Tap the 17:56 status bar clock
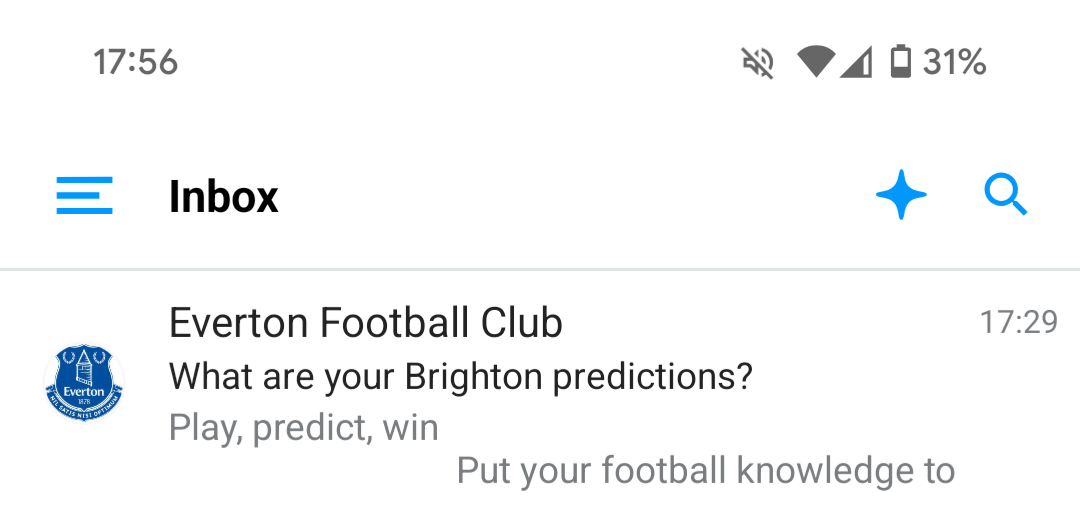Screen dimensions: 1080x530 pyautogui.click(x=135, y=63)
